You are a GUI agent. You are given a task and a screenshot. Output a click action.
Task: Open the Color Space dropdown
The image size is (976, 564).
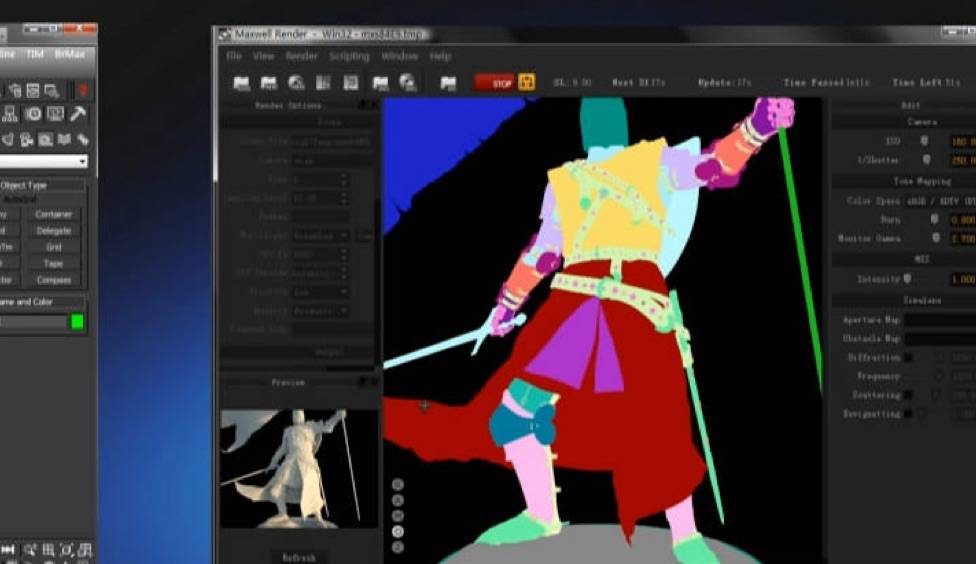coord(941,201)
